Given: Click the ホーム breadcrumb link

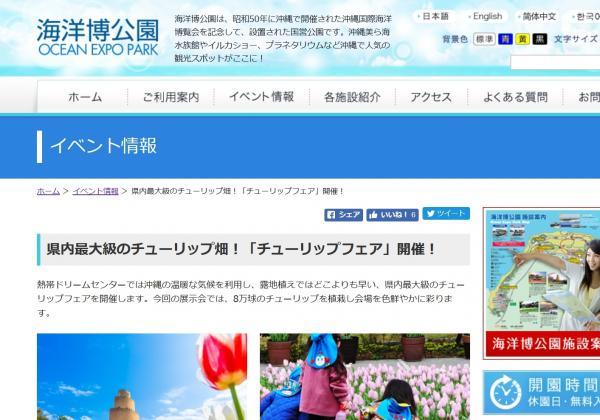Looking at the screenshot, I should pyautogui.click(x=48, y=191).
